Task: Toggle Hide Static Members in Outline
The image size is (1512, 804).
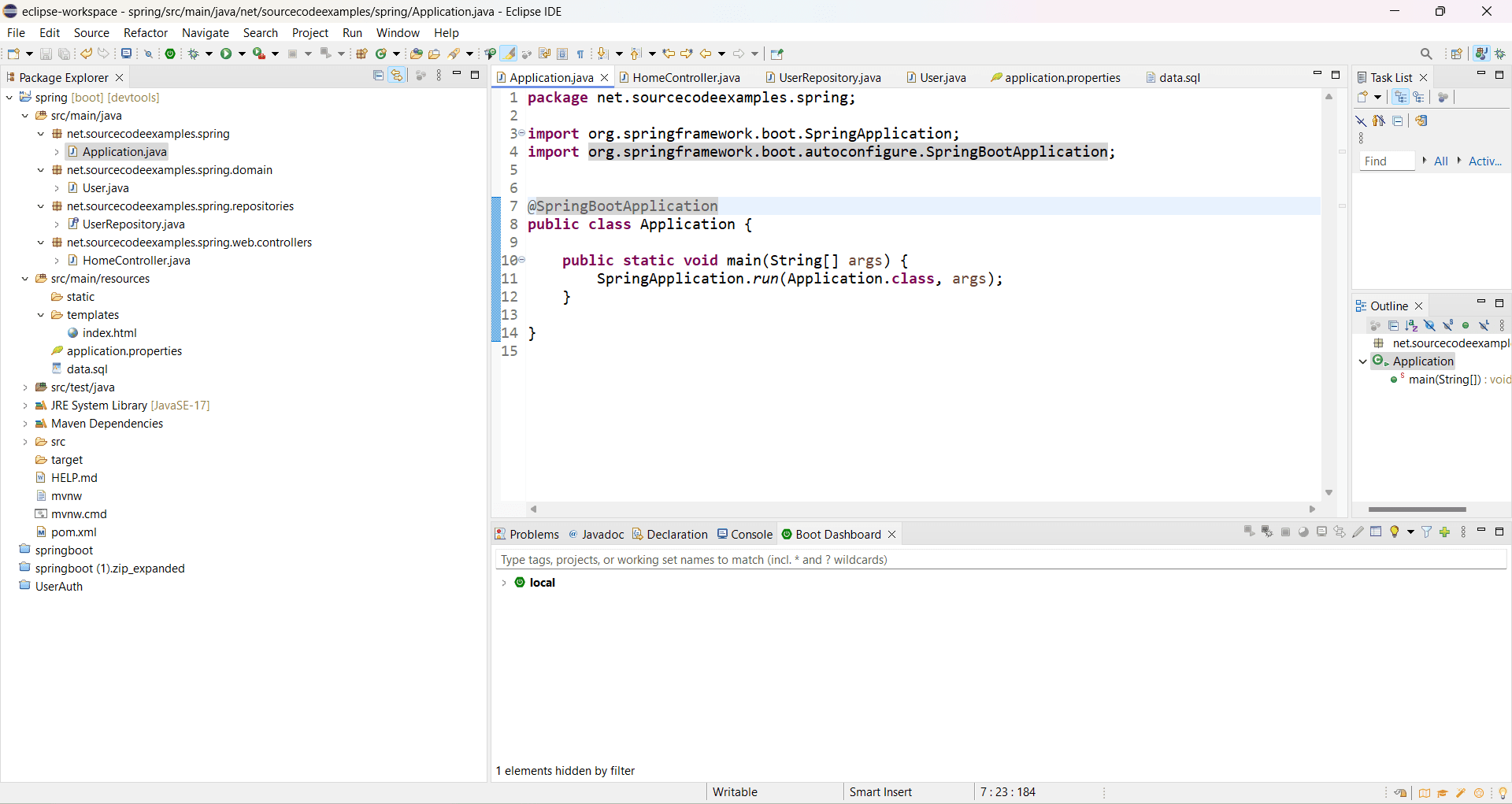Action: point(1447,325)
